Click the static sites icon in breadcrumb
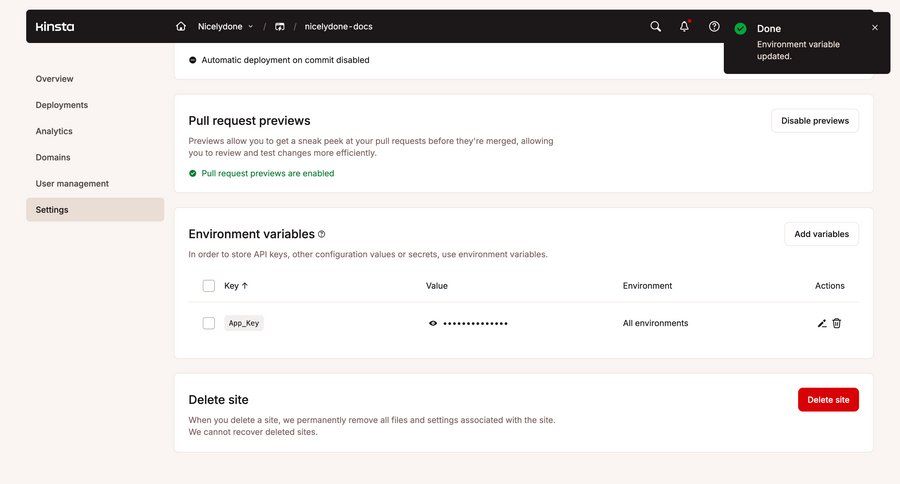This screenshot has height=484, width=900. coord(280,26)
